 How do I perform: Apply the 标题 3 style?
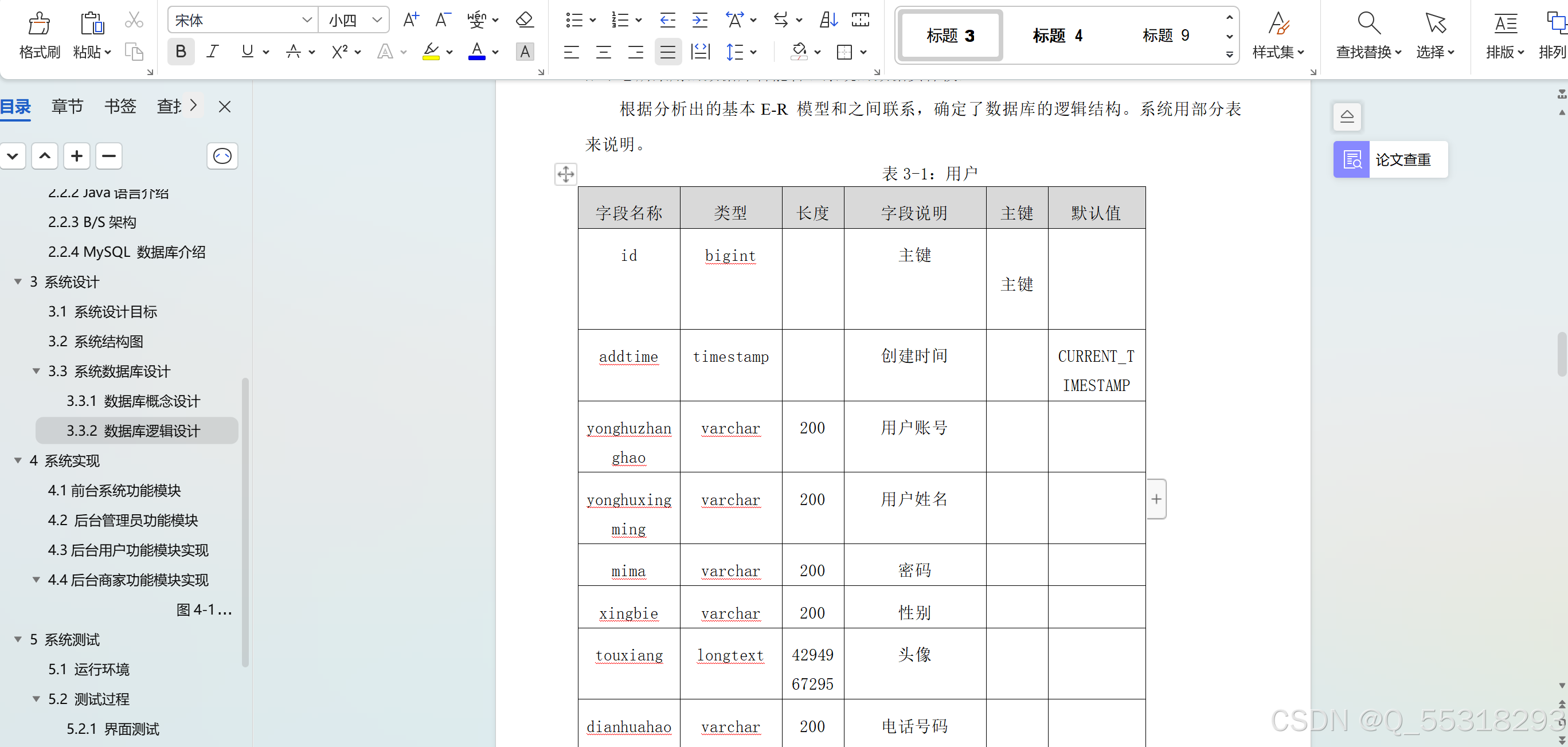[x=950, y=36]
